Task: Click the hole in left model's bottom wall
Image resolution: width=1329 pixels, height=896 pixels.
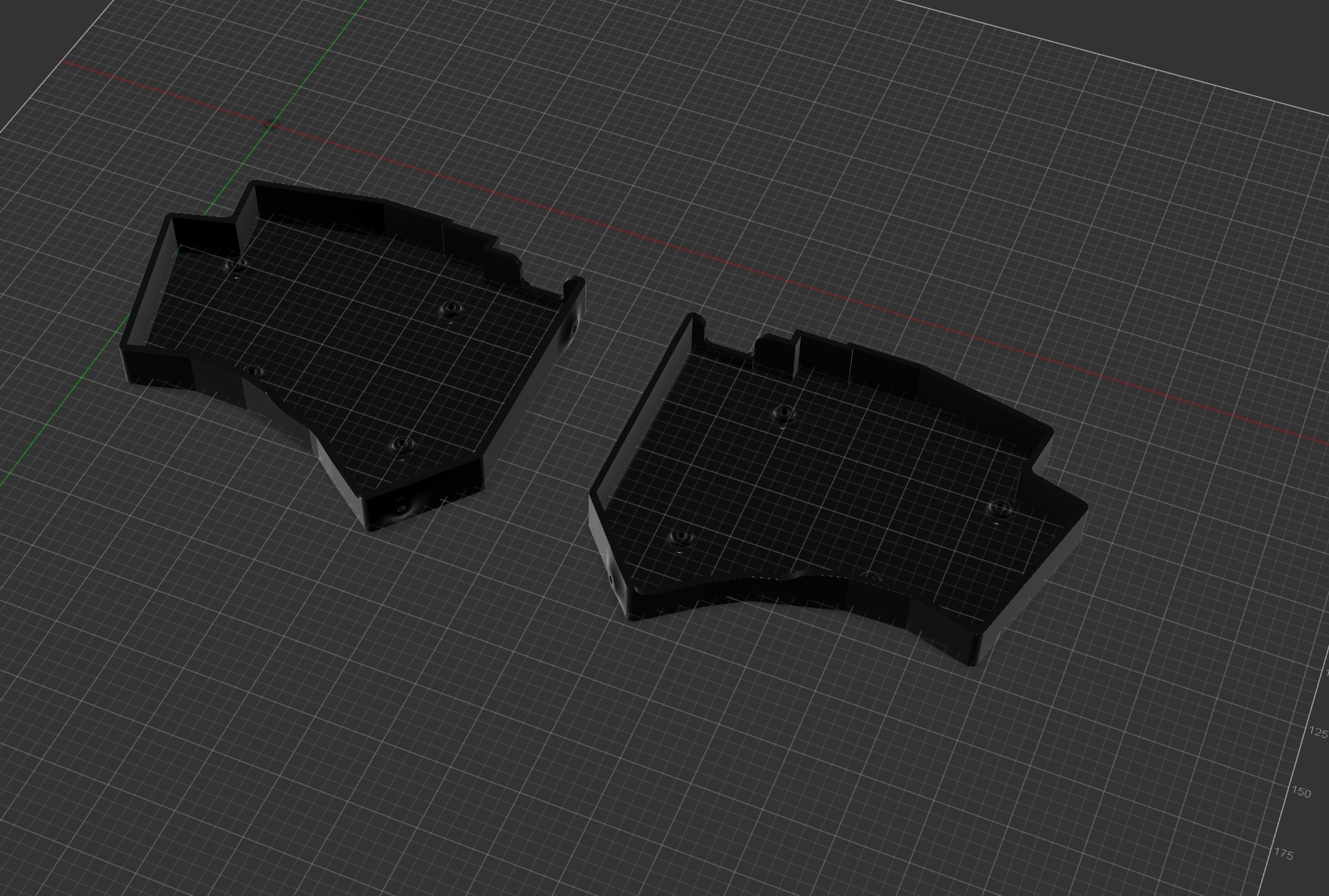Action: tap(399, 510)
